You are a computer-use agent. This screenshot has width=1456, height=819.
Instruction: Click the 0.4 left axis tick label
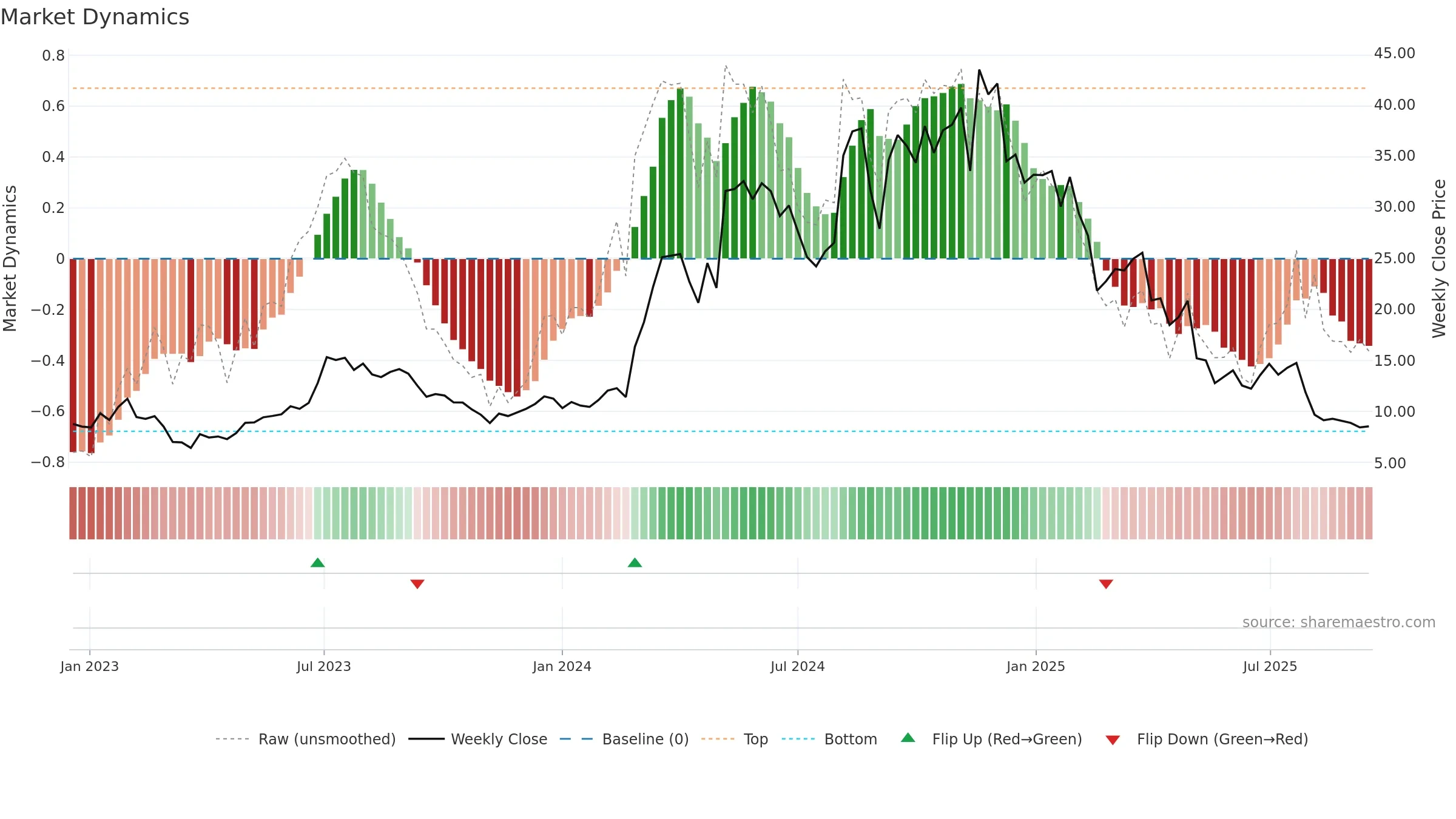click(53, 157)
